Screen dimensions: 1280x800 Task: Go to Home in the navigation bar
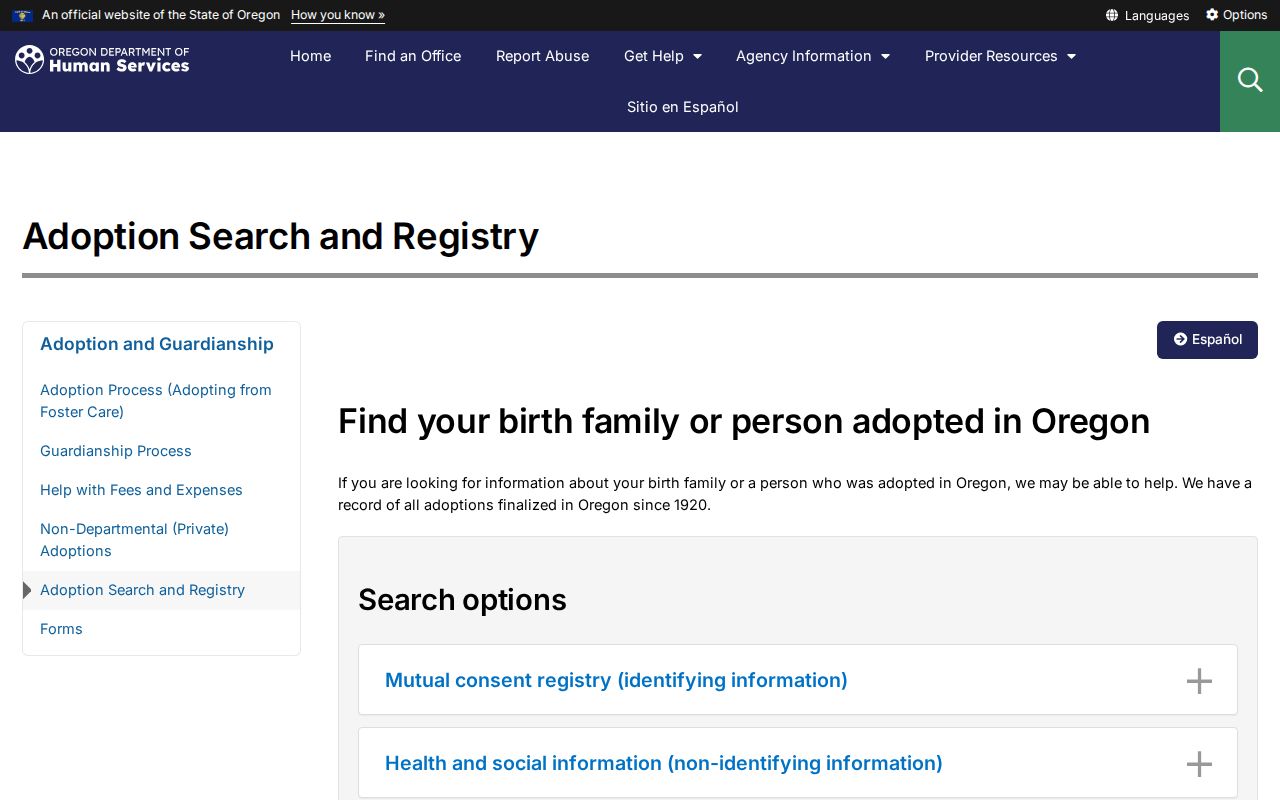(310, 56)
